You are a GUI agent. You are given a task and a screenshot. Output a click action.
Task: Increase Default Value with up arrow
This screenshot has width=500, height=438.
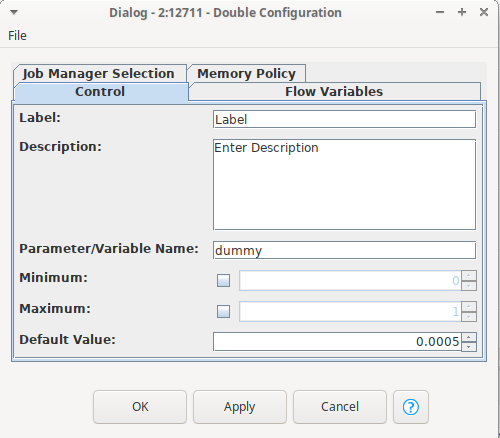click(469, 337)
